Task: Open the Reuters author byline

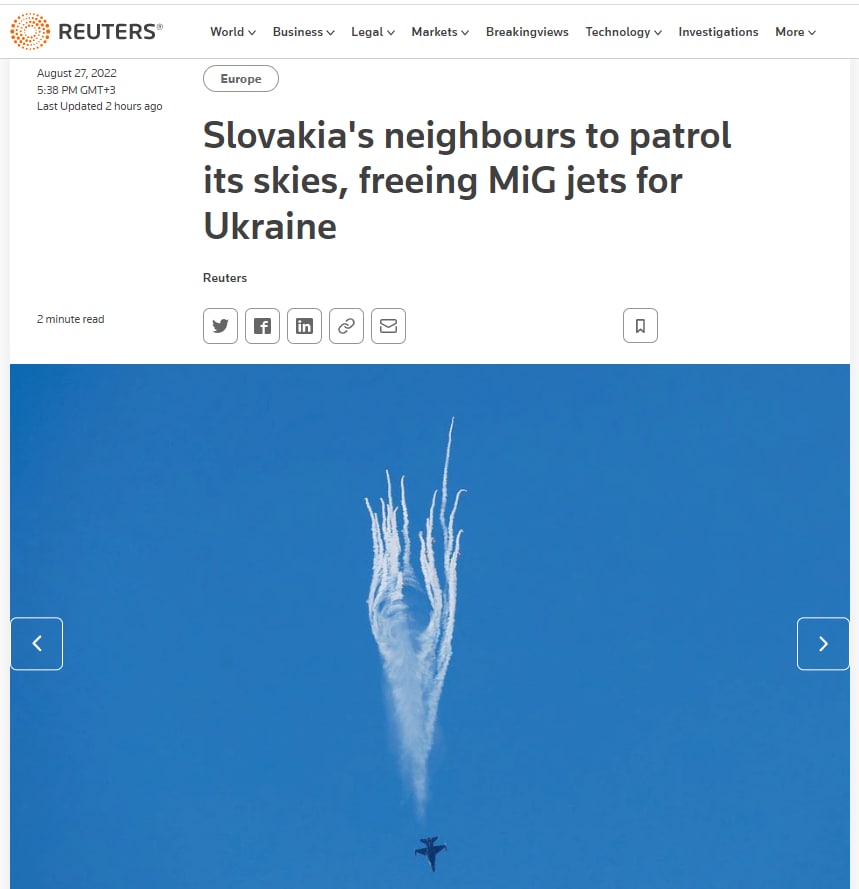Action: (225, 278)
